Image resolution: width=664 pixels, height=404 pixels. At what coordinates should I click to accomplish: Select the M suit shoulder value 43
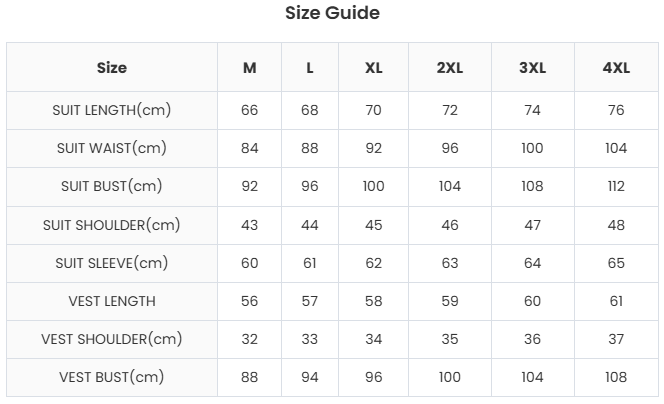pyautogui.click(x=250, y=225)
